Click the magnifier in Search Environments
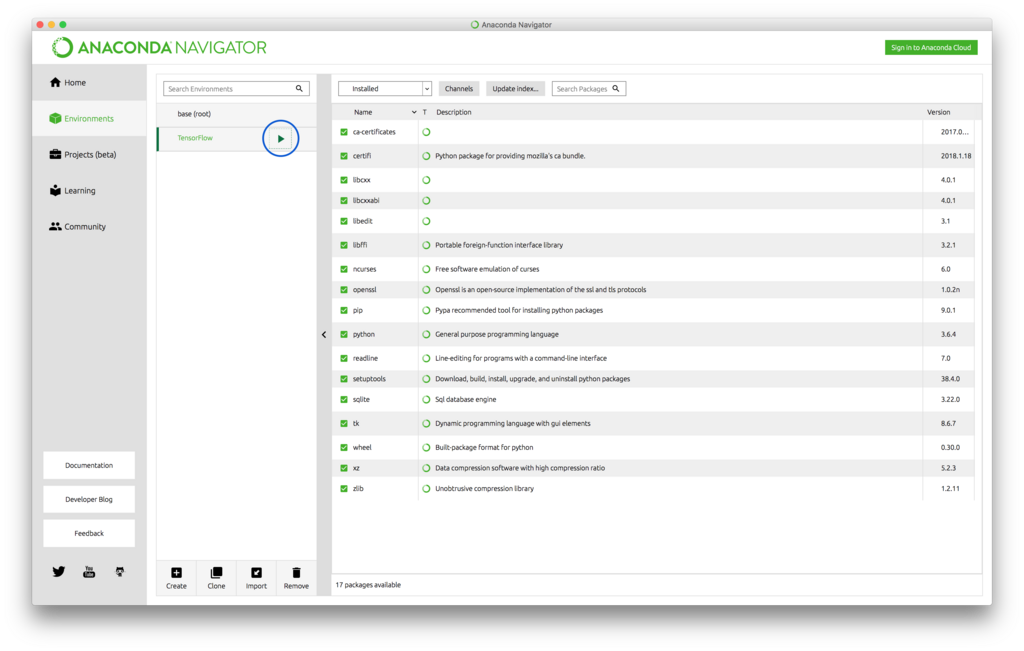This screenshot has height=651, width=1024. (299, 89)
